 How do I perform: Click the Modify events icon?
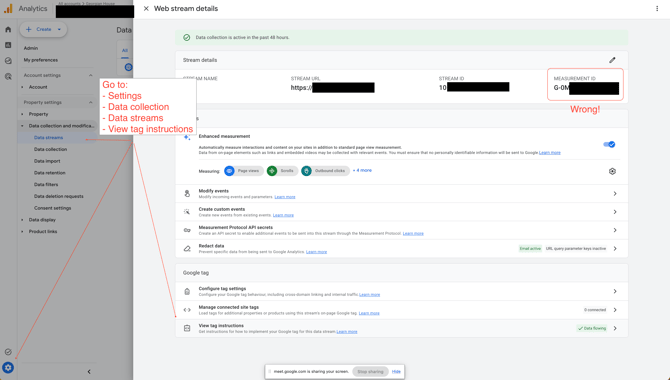187,194
